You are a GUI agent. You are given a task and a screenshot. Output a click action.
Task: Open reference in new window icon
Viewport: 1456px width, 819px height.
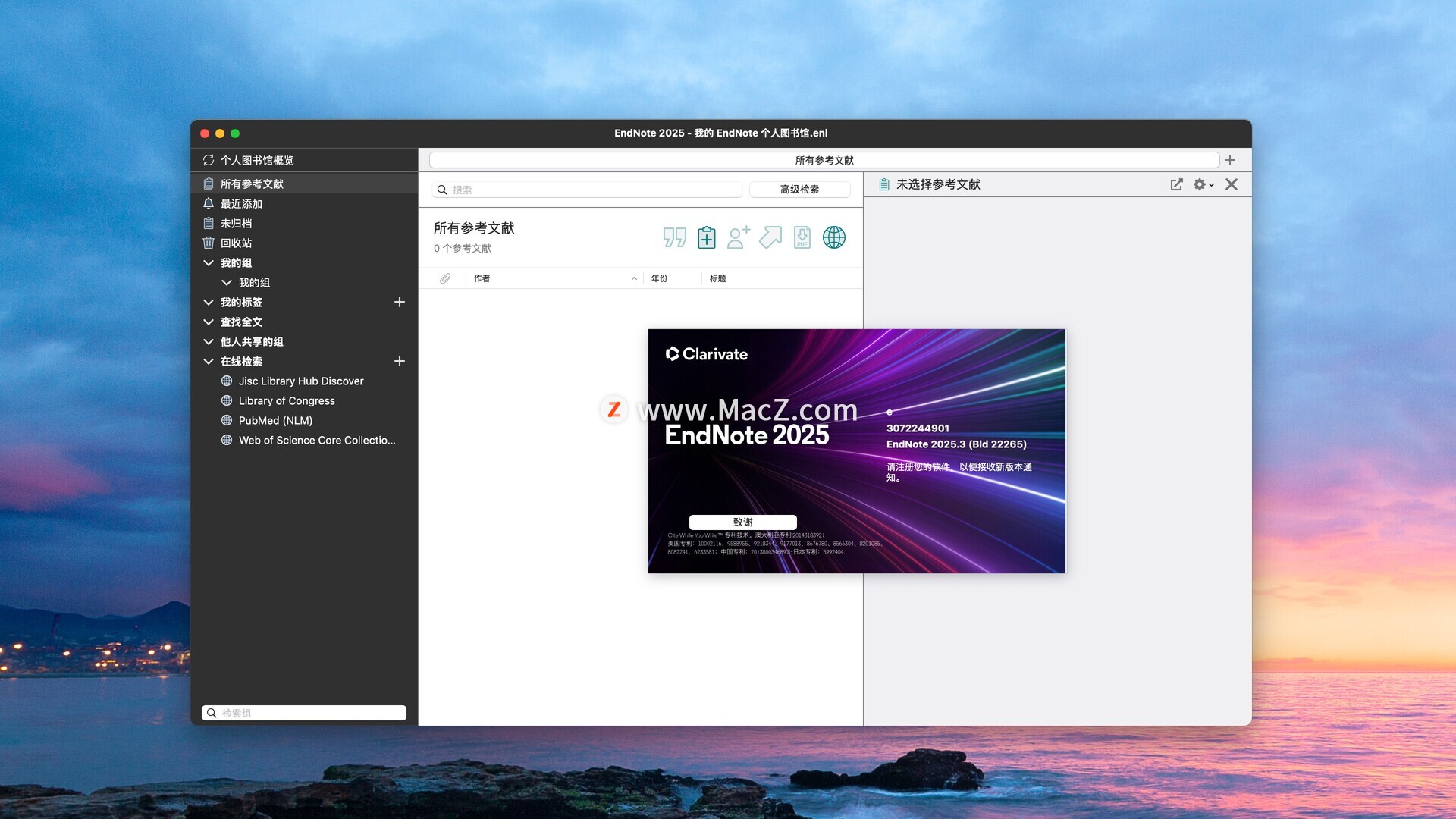[1176, 184]
